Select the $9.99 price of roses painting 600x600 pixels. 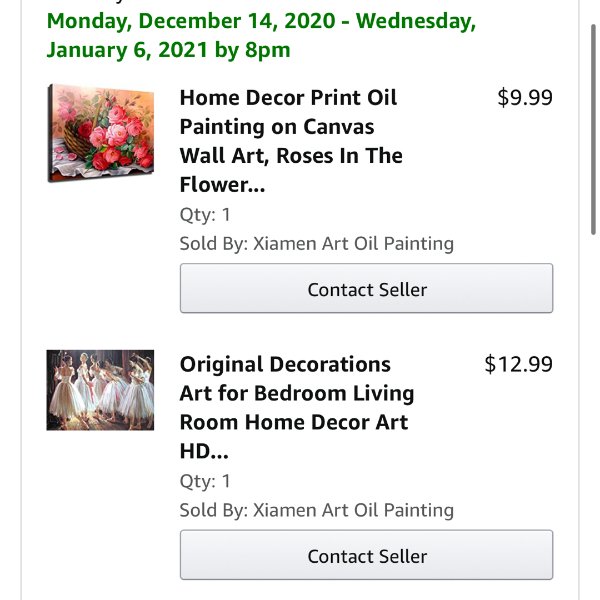point(525,97)
